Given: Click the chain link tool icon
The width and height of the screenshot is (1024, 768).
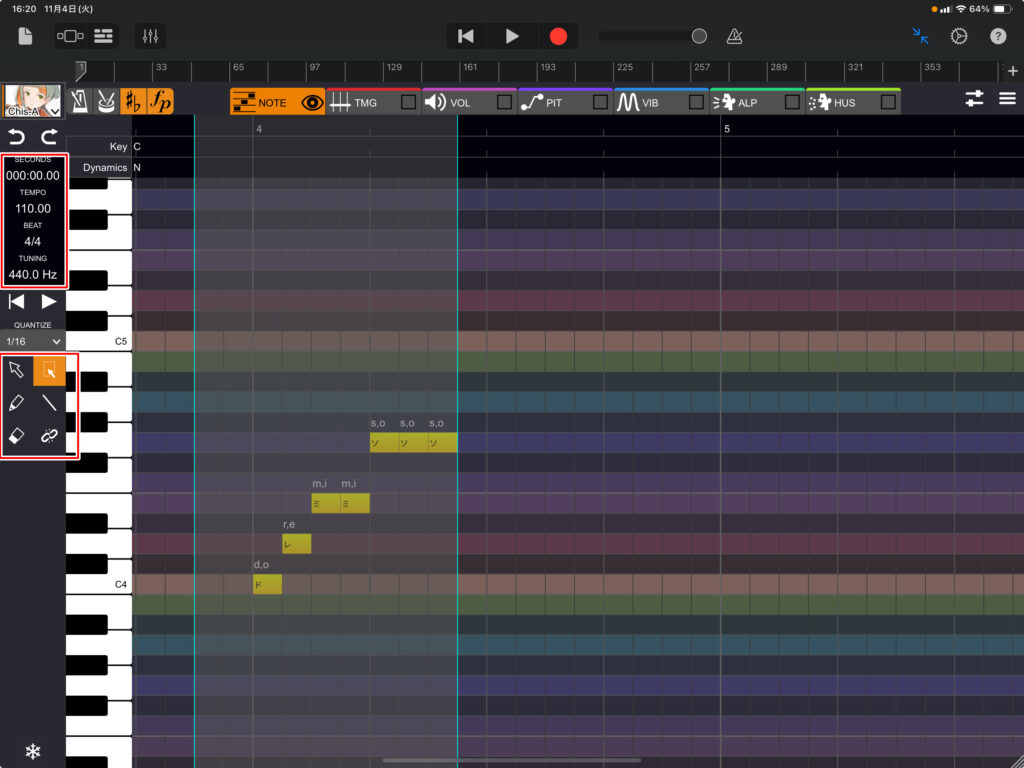Looking at the screenshot, I should [x=49, y=436].
